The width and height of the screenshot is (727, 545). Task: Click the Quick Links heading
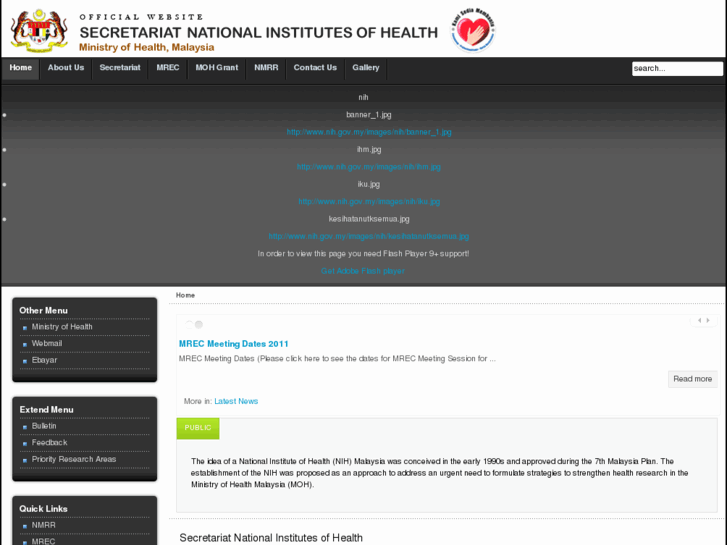tap(44, 509)
